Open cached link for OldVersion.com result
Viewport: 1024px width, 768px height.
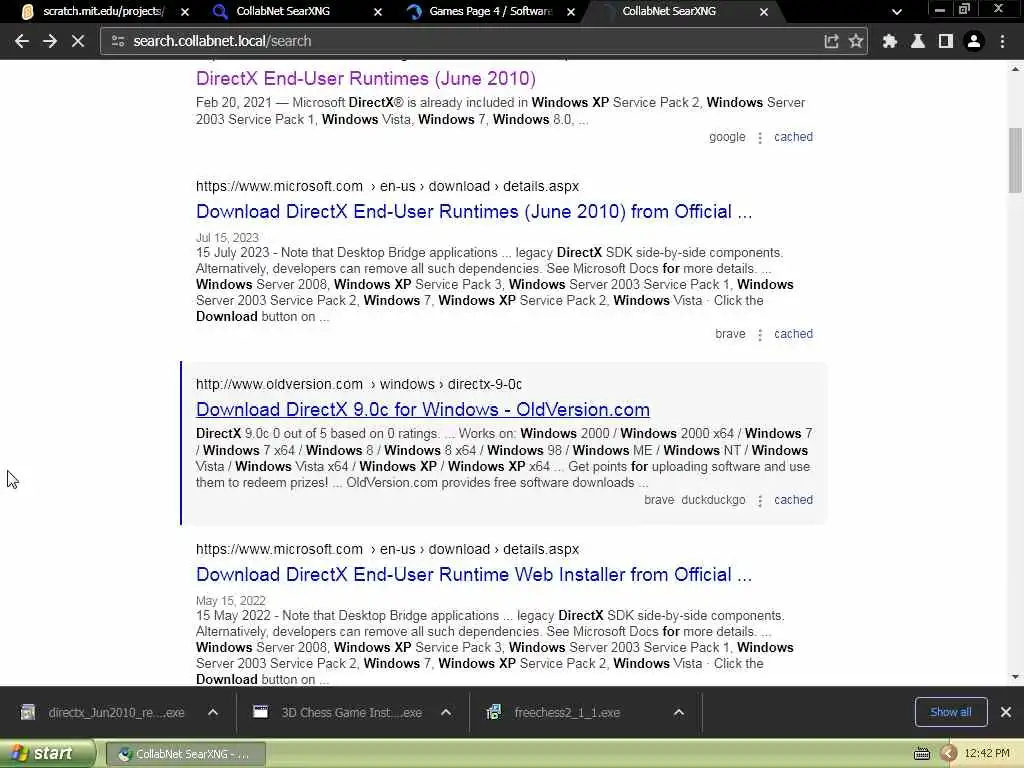tap(793, 500)
